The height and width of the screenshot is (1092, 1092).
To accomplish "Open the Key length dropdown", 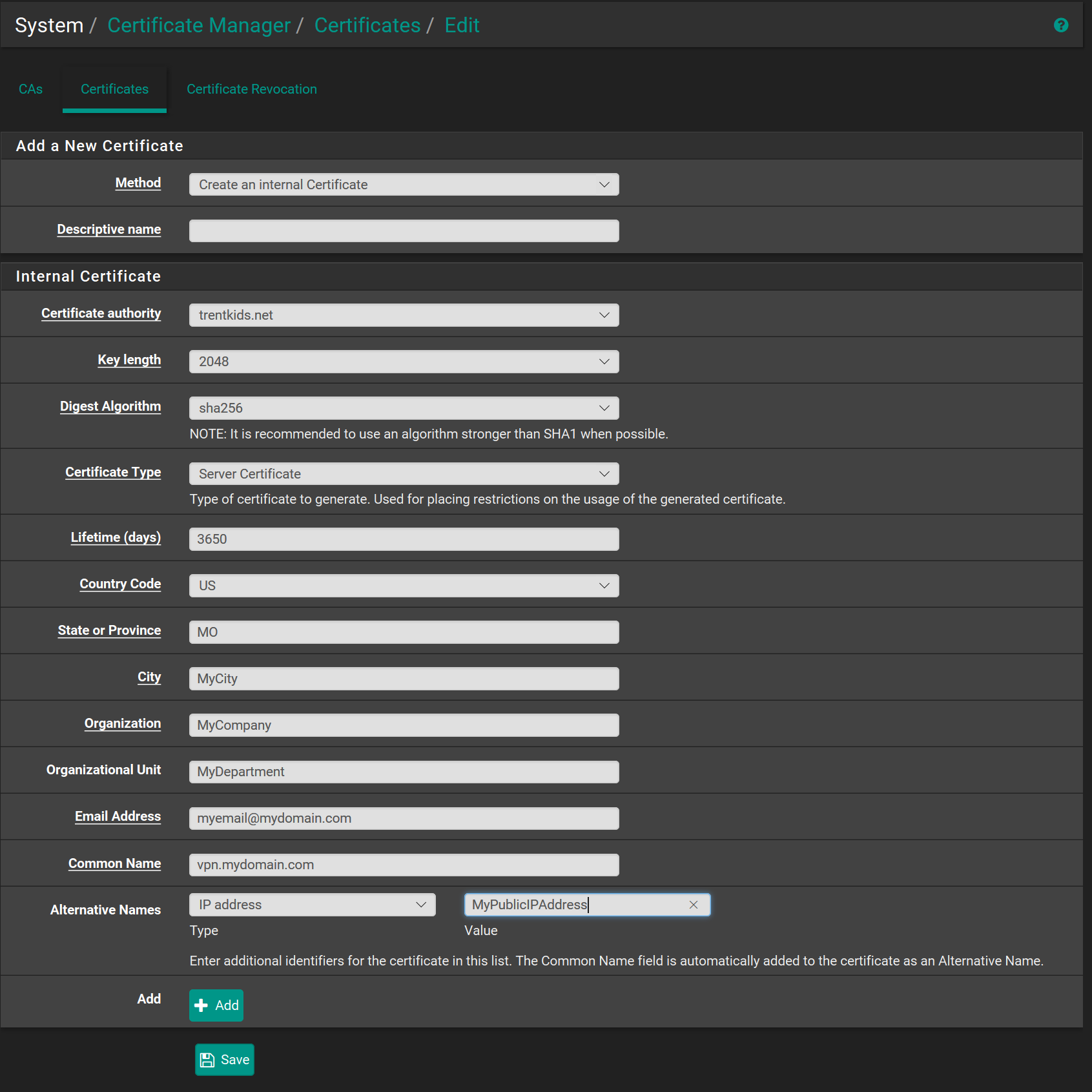I will [404, 362].
